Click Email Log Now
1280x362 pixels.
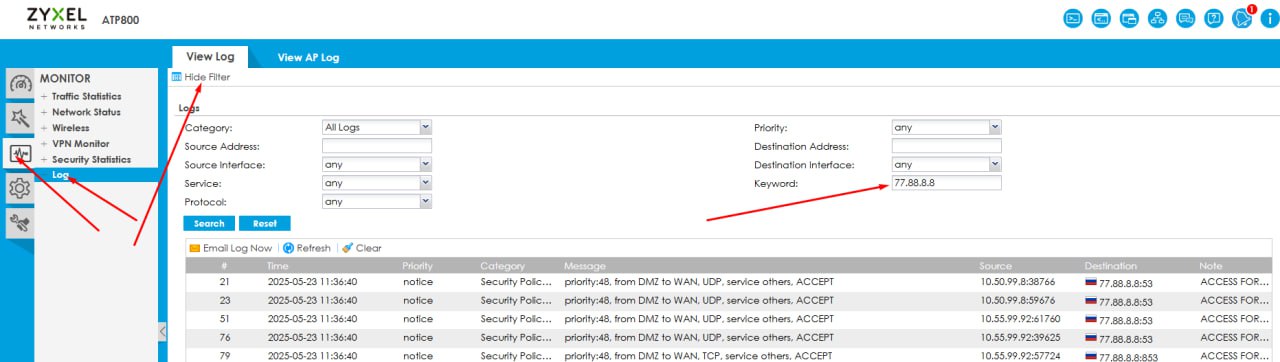(x=230, y=248)
